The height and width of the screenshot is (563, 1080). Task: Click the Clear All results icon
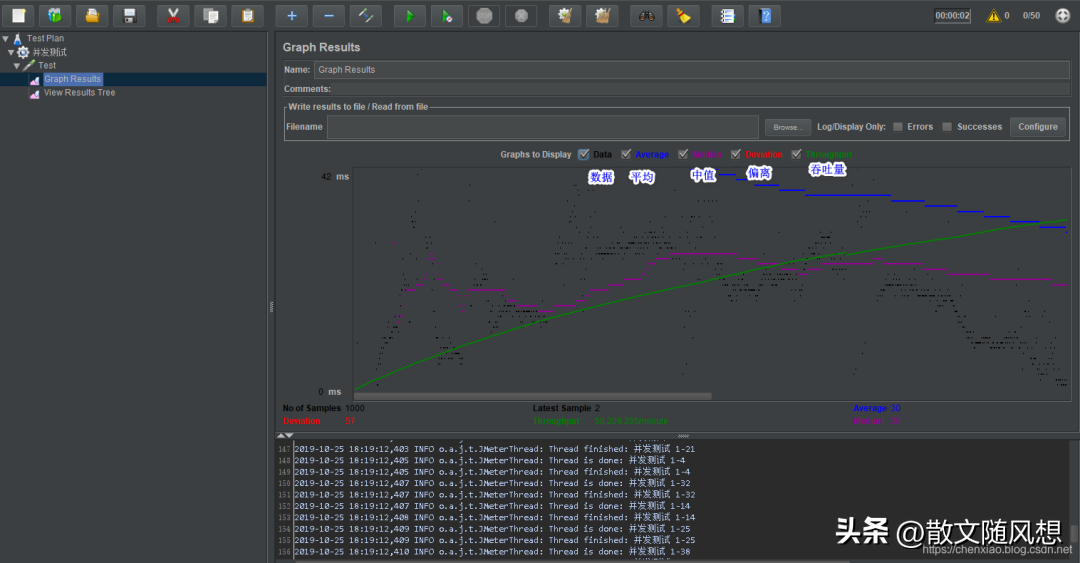[x=602, y=15]
